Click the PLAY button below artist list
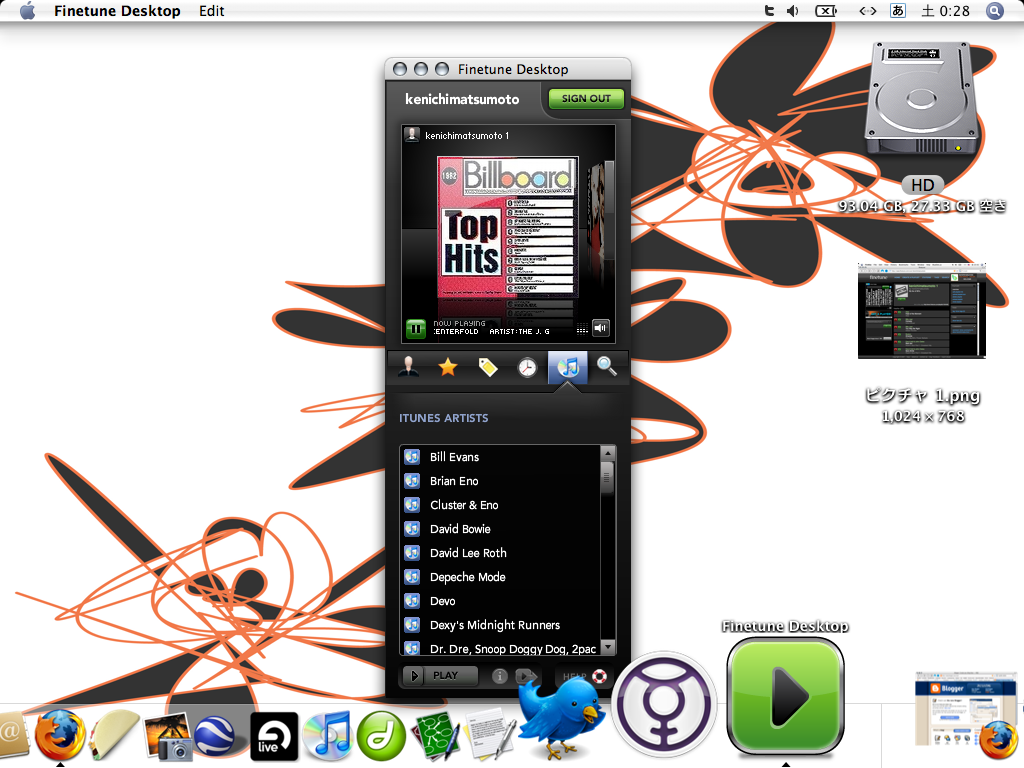This screenshot has width=1024, height=768. (440, 676)
